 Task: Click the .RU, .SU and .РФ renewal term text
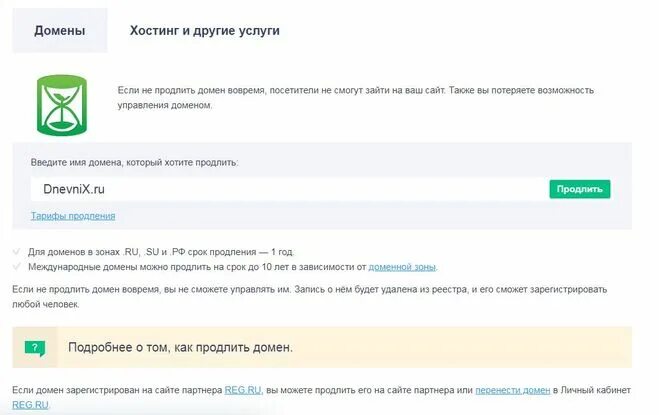point(161,252)
